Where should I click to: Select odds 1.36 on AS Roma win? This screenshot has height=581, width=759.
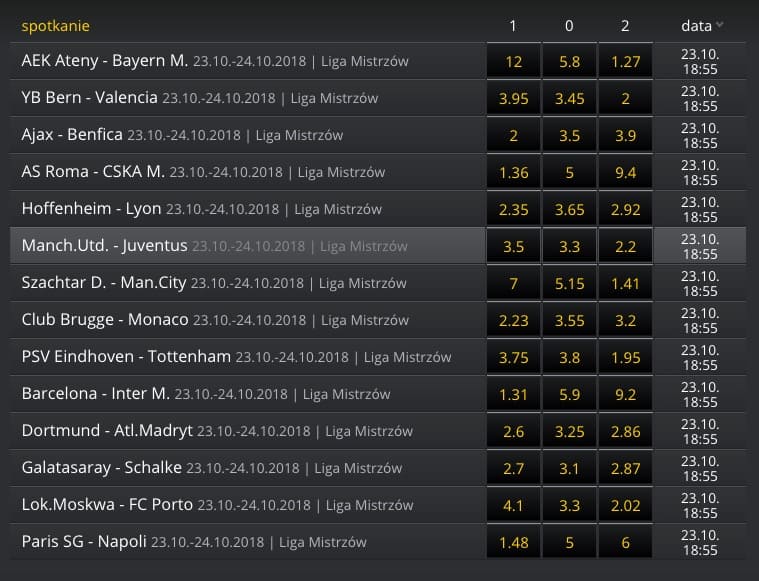[513, 172]
